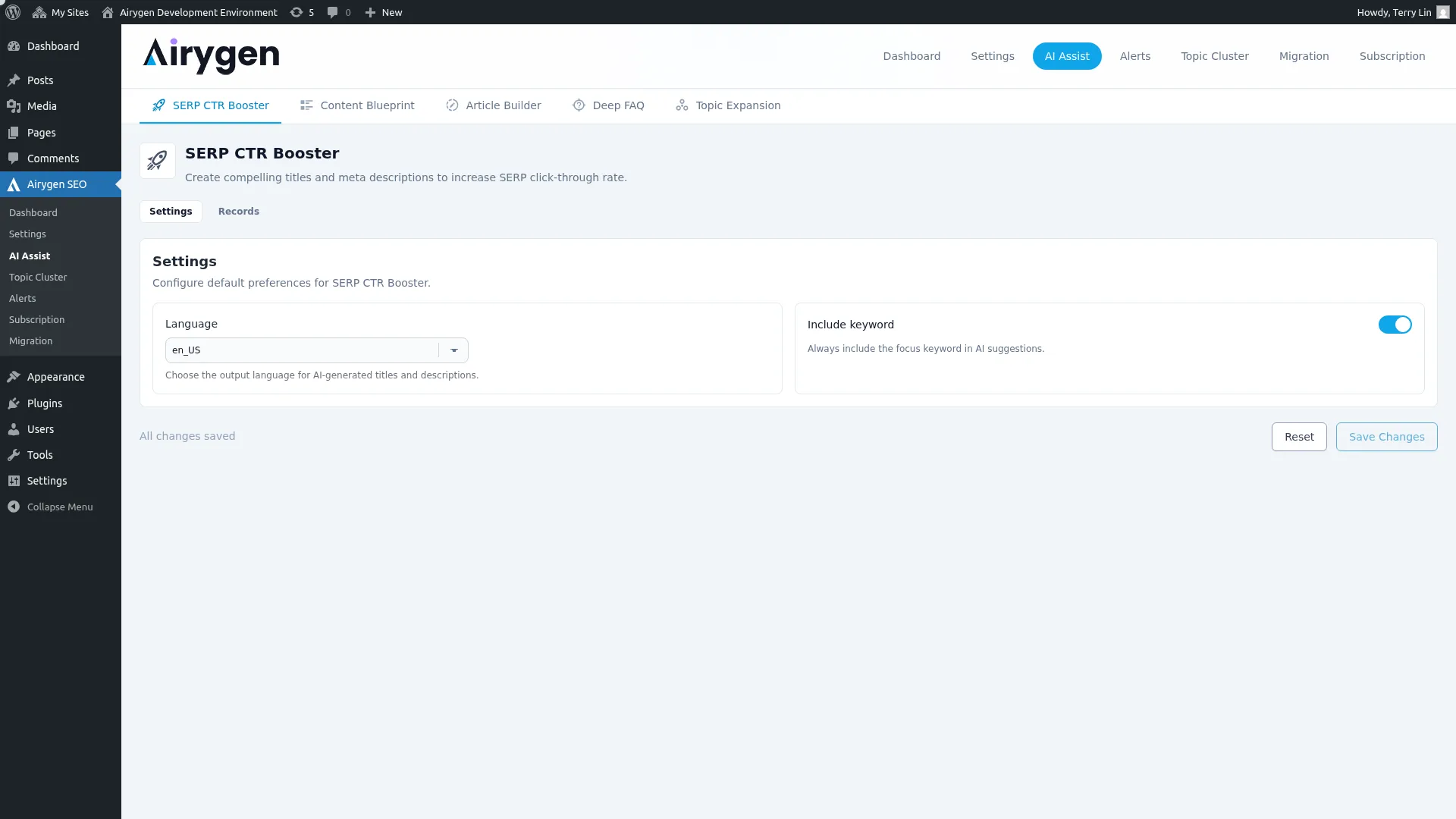Image resolution: width=1456 pixels, height=819 pixels.
Task: Open the updates icon showing 5
Action: tap(302, 12)
